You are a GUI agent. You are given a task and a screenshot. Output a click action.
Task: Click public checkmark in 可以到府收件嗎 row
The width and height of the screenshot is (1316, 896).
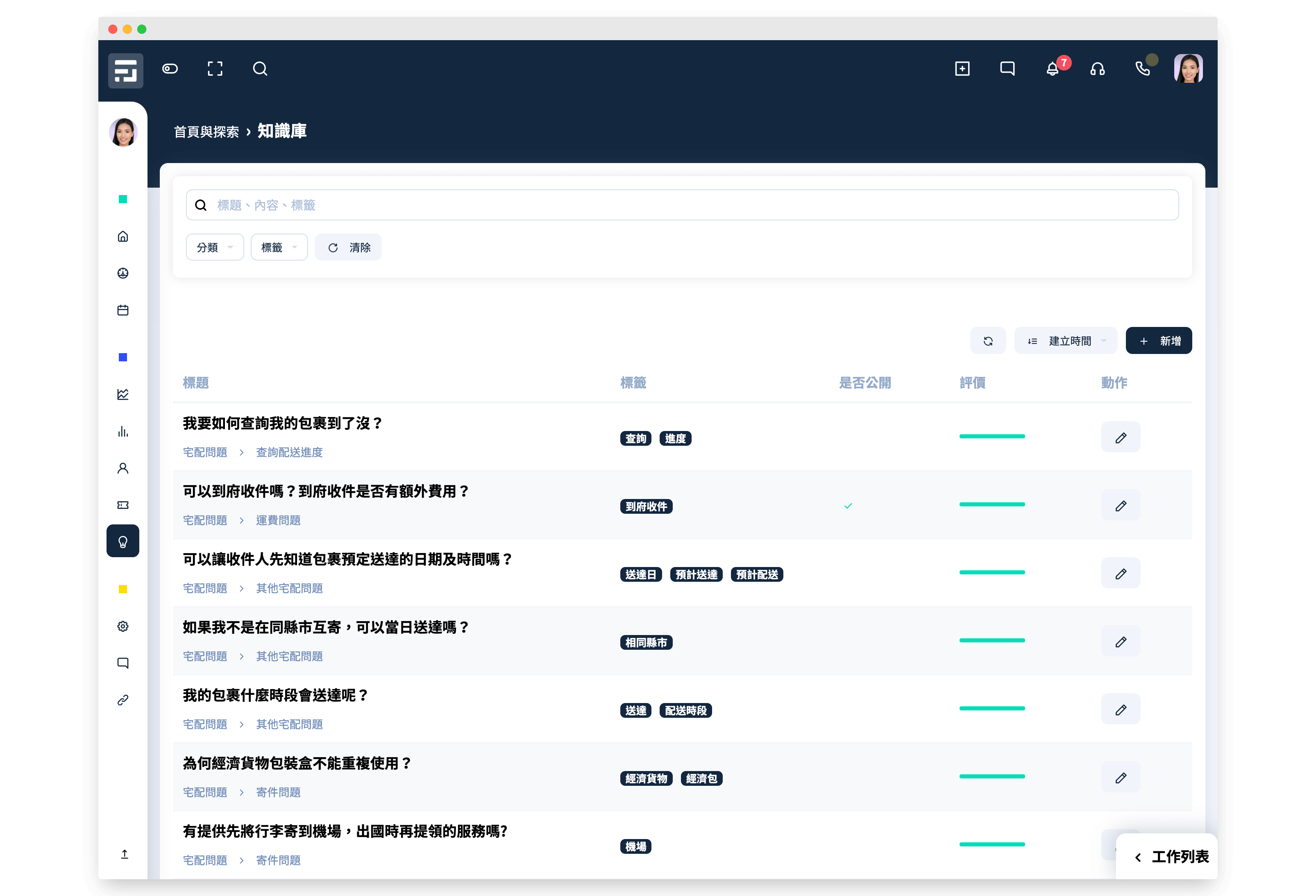(x=848, y=506)
